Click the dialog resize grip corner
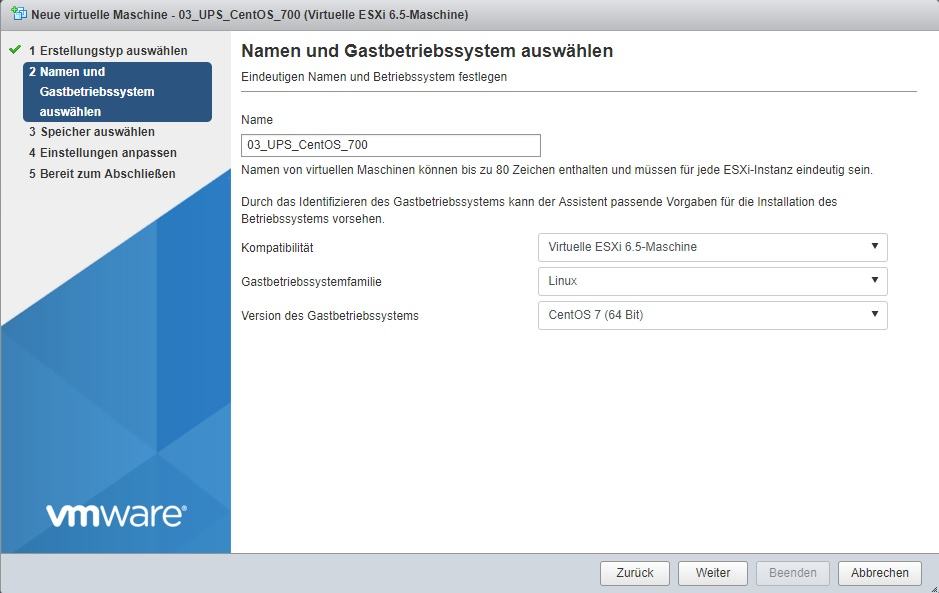The height and width of the screenshot is (593, 939). (934, 588)
